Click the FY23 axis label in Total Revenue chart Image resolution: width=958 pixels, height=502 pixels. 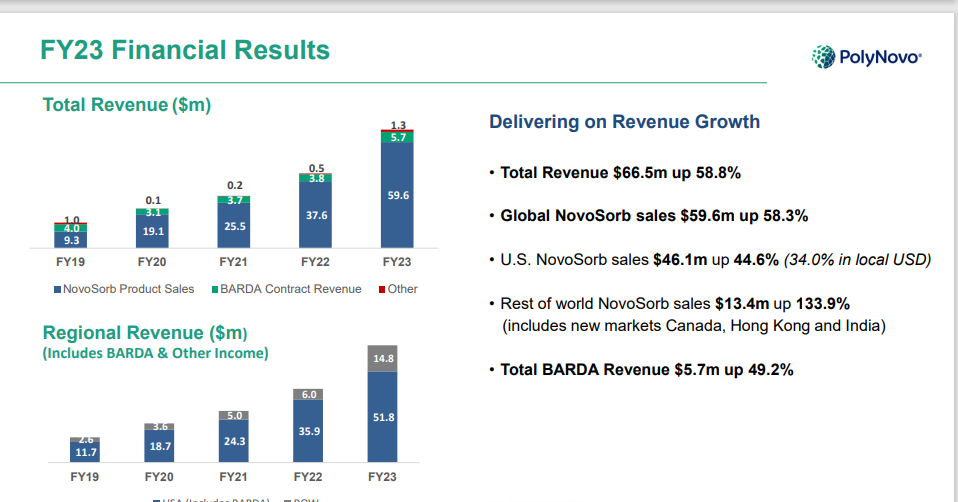click(x=397, y=262)
